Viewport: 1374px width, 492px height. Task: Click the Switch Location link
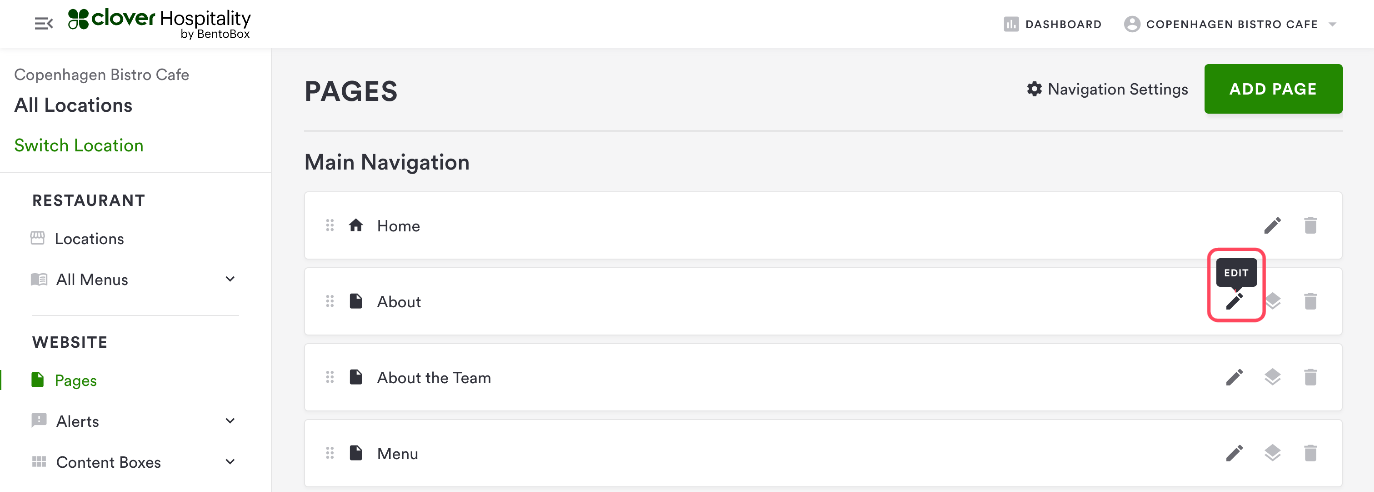coord(79,145)
